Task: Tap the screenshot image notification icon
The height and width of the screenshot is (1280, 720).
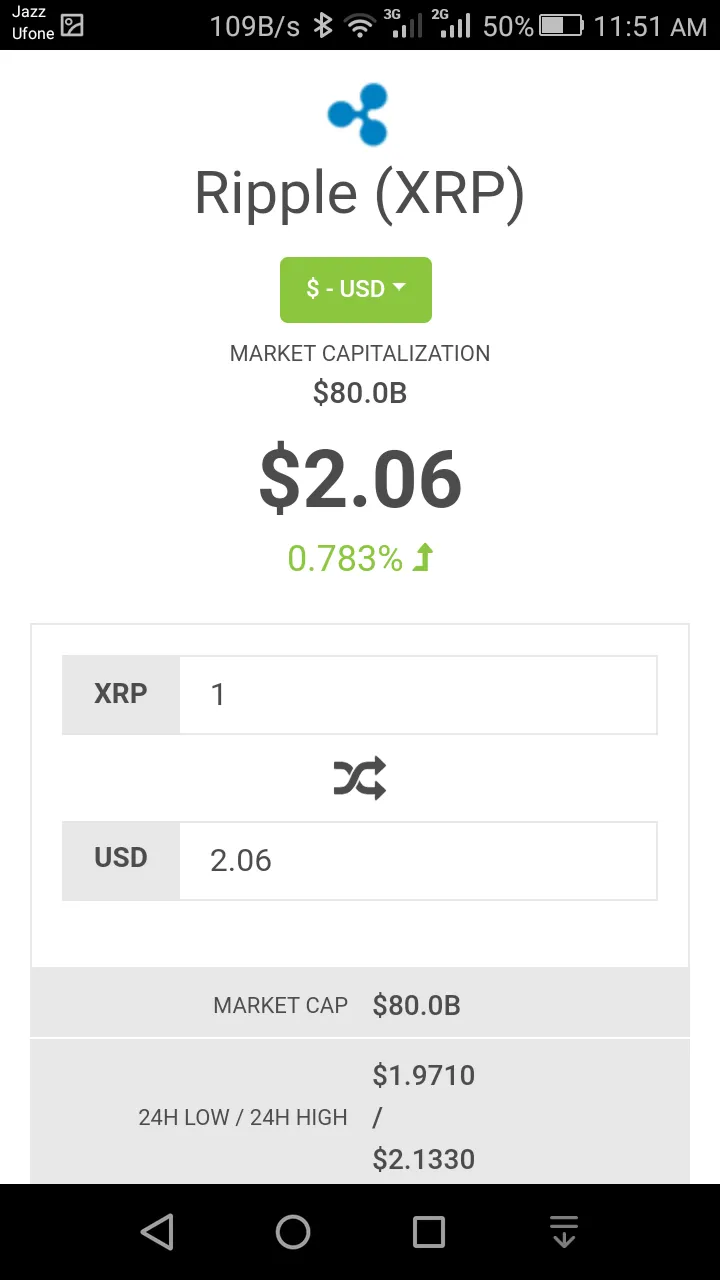Action: tap(72, 26)
